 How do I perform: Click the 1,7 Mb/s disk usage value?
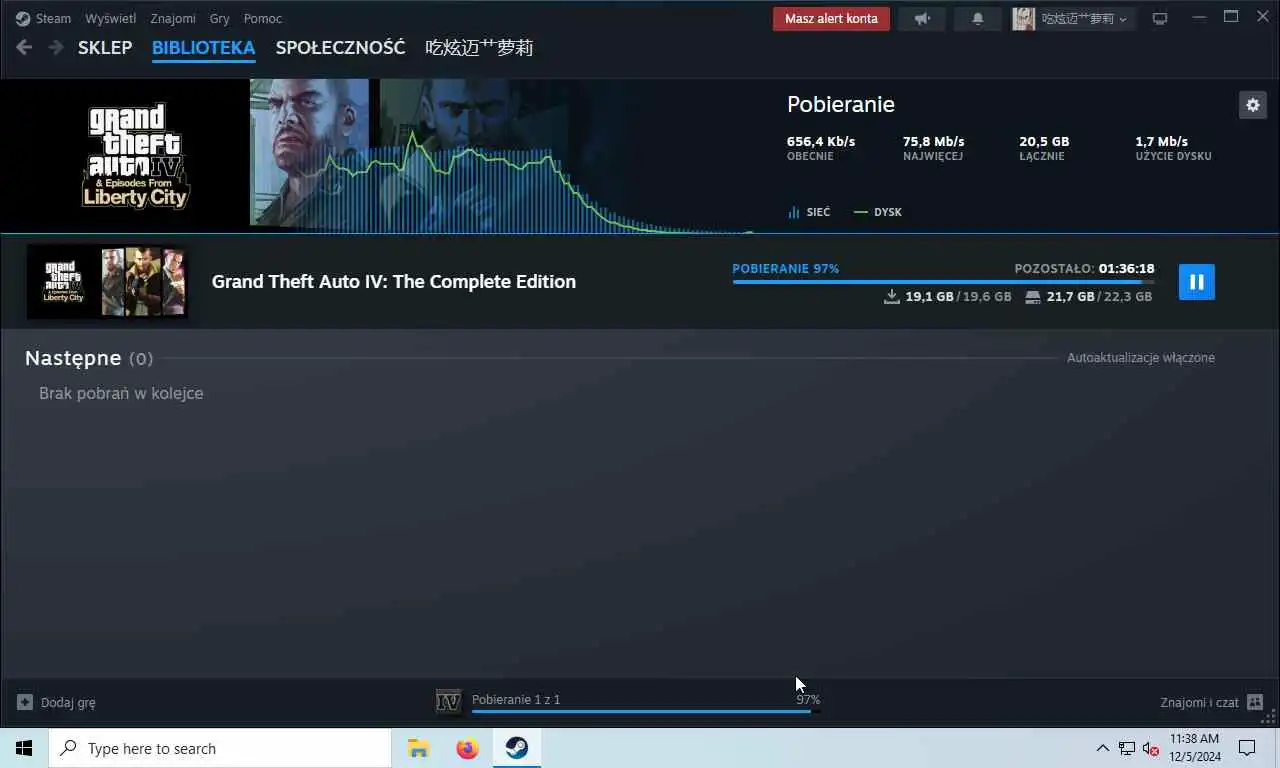[x=1162, y=141]
